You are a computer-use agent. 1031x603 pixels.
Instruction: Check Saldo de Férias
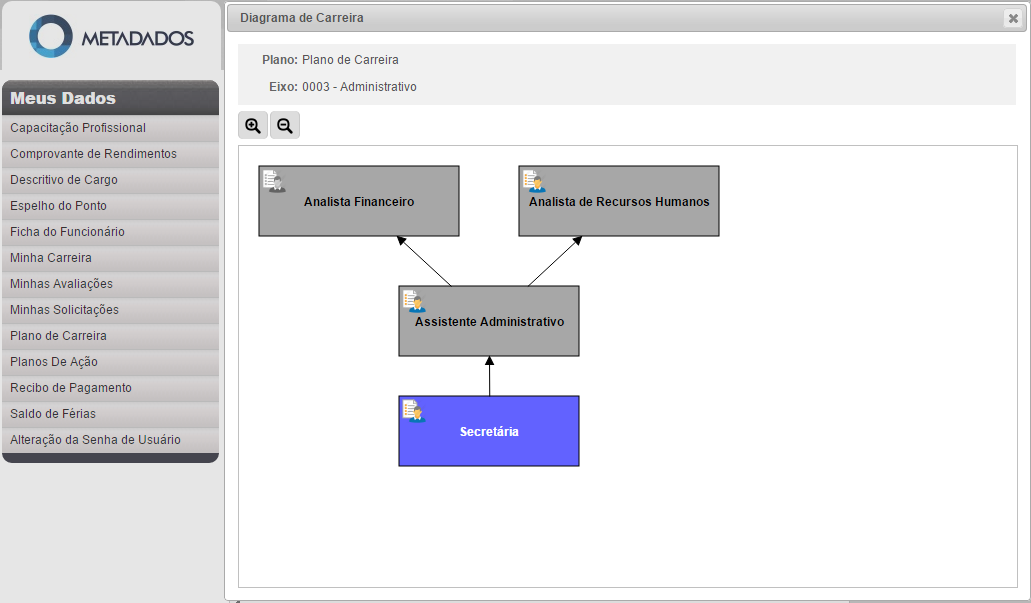[x=53, y=414]
